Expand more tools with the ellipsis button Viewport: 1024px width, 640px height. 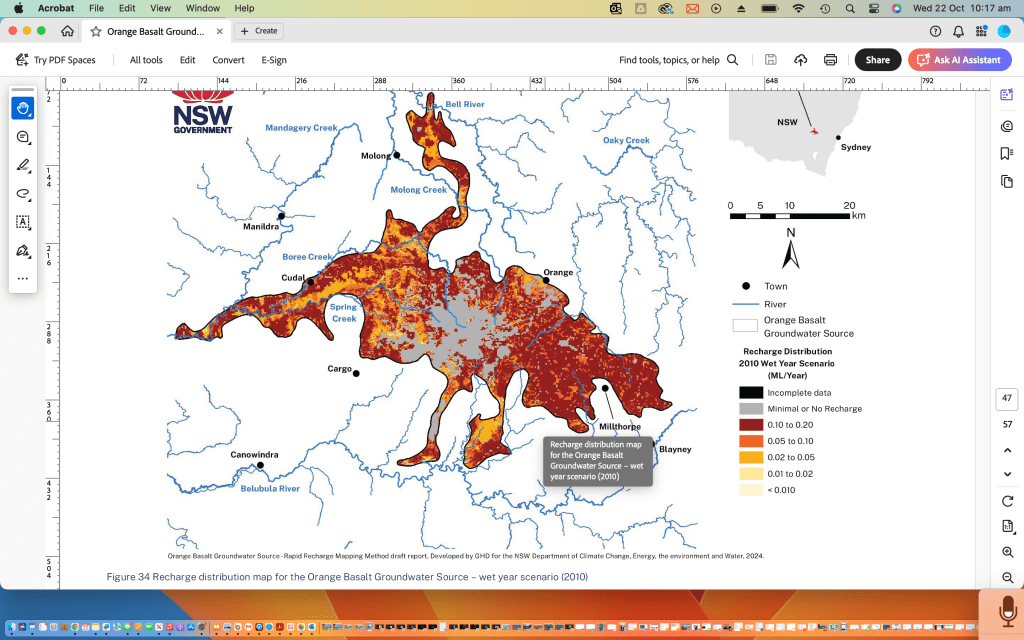(22, 278)
